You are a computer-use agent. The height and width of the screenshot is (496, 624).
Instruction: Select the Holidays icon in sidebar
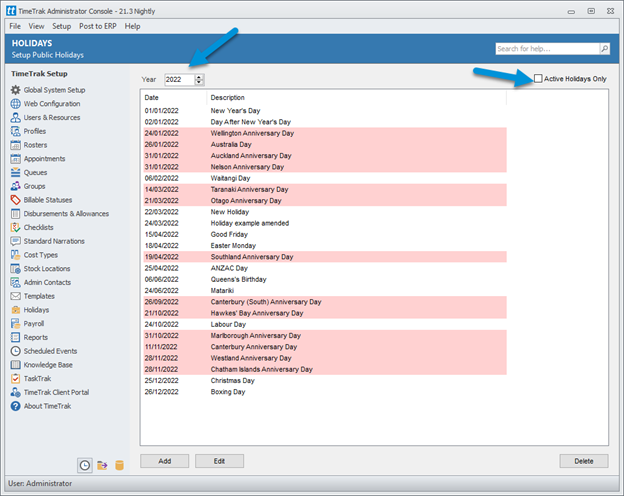15,310
